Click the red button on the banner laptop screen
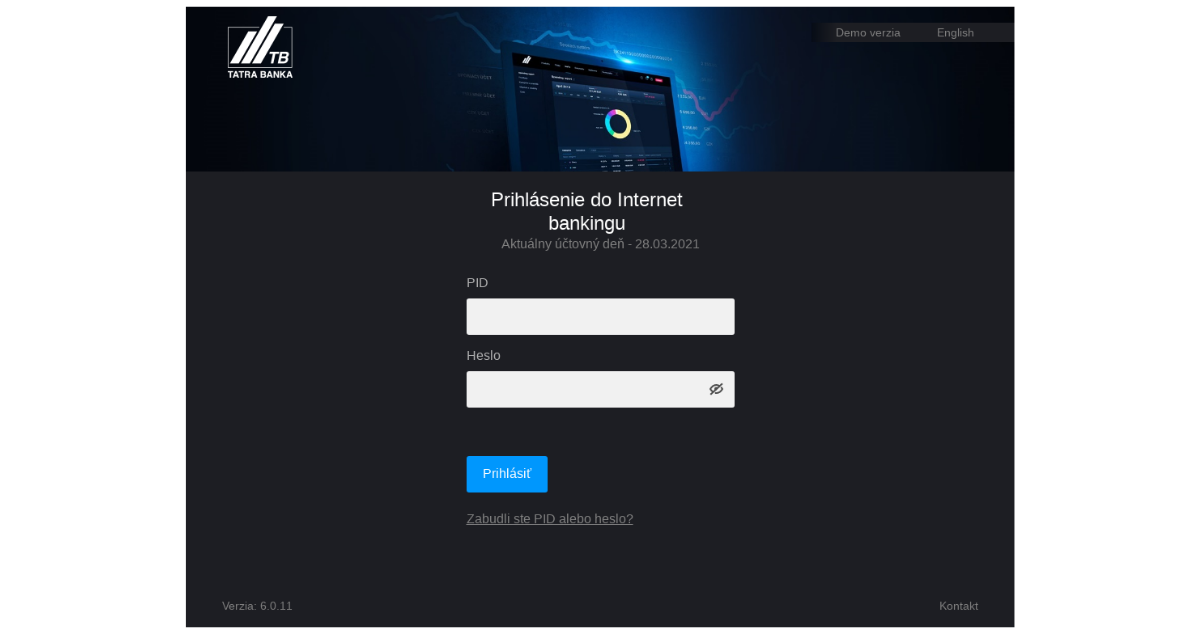Viewport: 1200px width, 628px height. click(x=660, y=79)
